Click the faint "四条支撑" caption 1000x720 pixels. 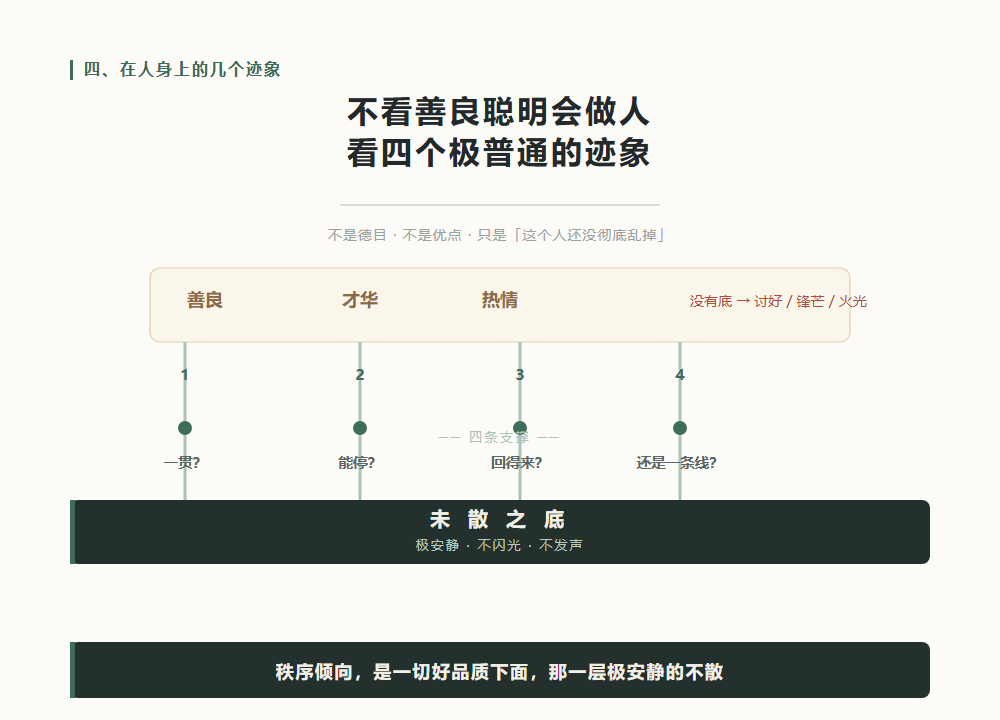click(x=499, y=437)
